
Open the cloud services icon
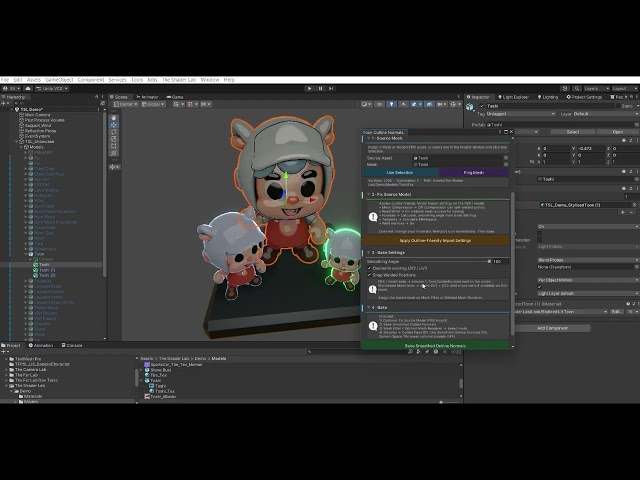[28, 88]
